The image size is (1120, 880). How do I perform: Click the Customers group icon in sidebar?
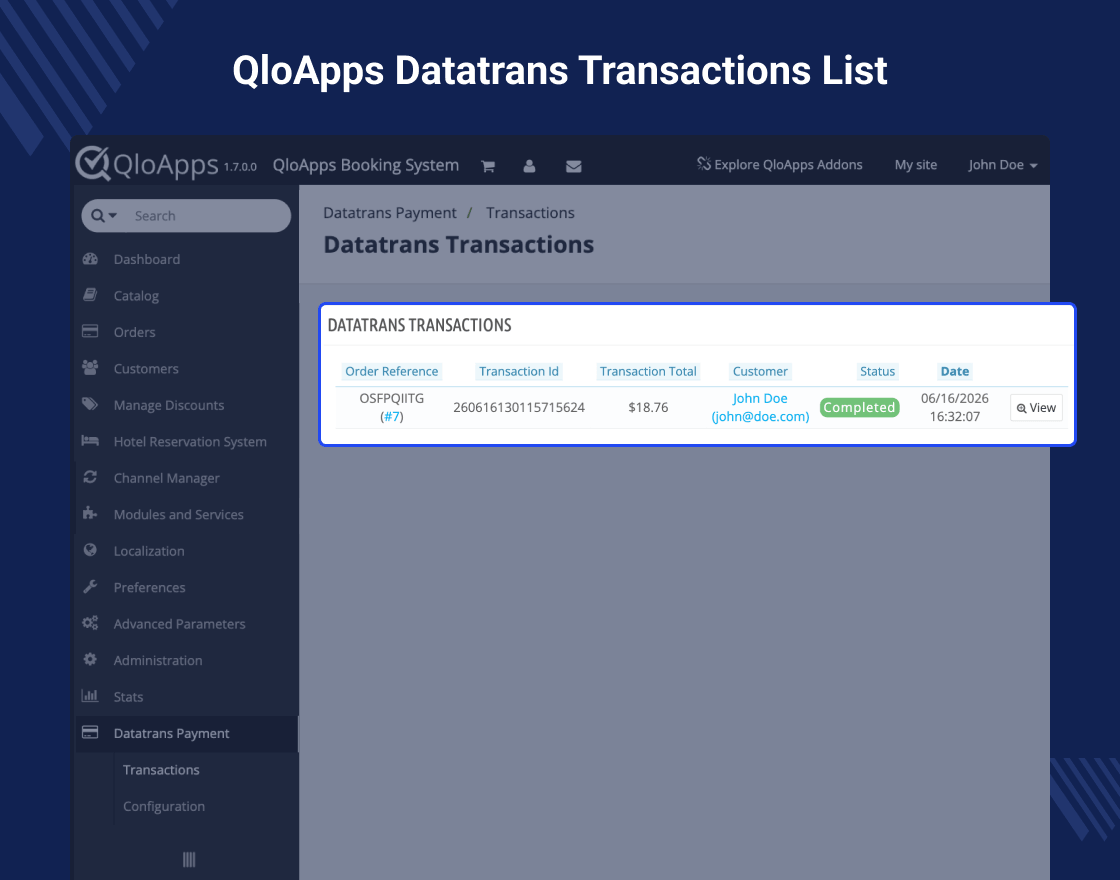(90, 368)
